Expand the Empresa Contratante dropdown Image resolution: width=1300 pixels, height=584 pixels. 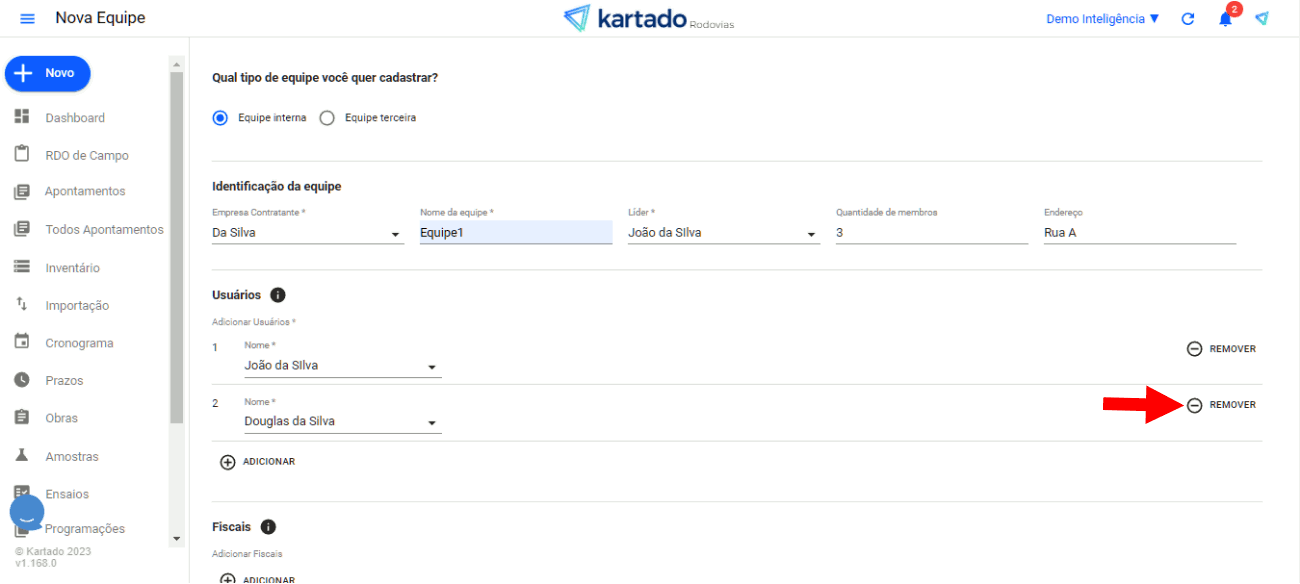[395, 235]
